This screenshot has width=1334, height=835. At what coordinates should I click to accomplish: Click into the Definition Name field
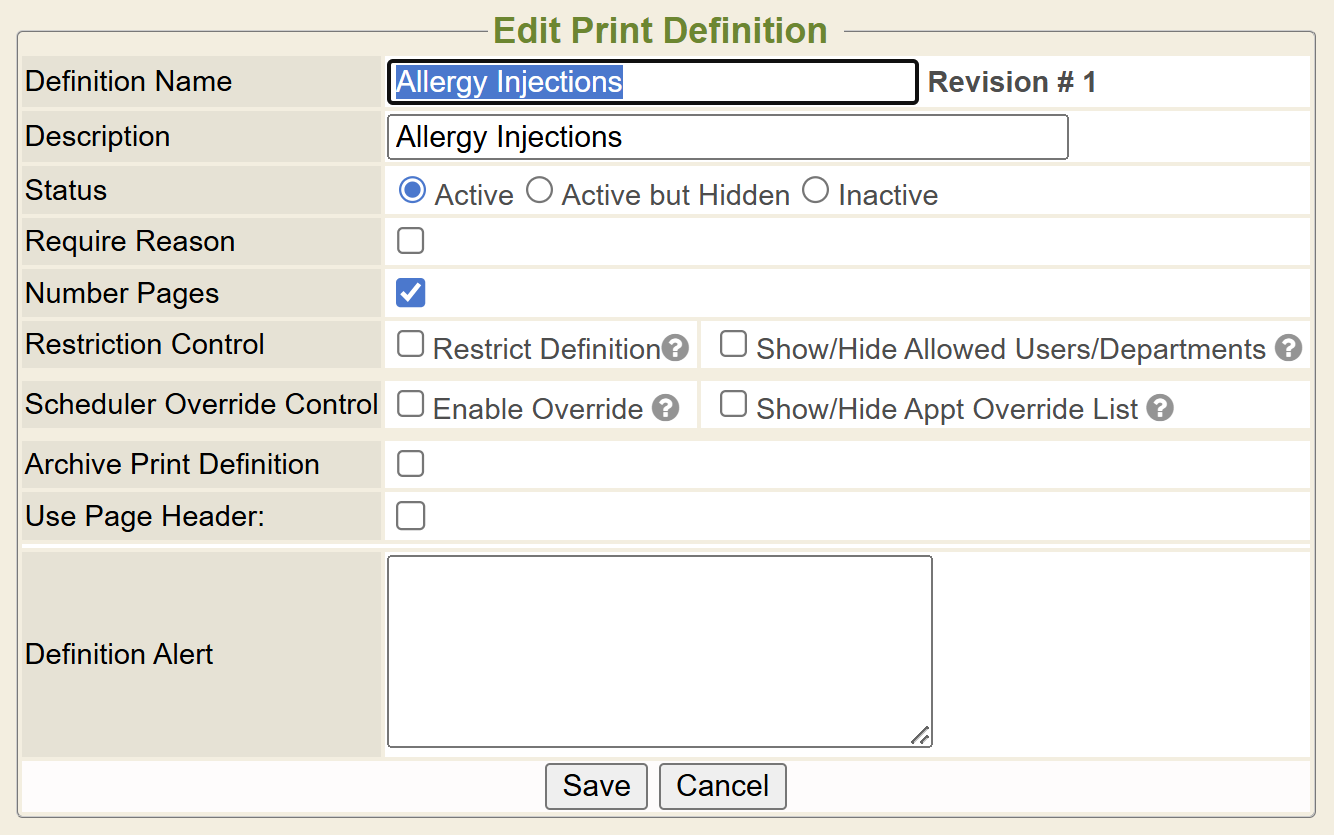click(x=652, y=82)
